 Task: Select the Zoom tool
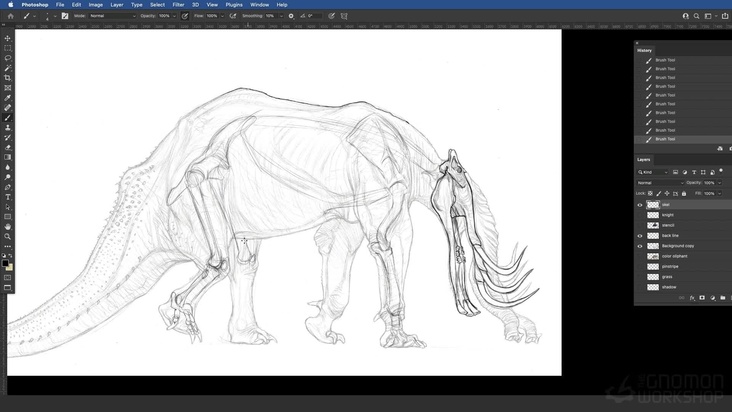click(x=7, y=237)
